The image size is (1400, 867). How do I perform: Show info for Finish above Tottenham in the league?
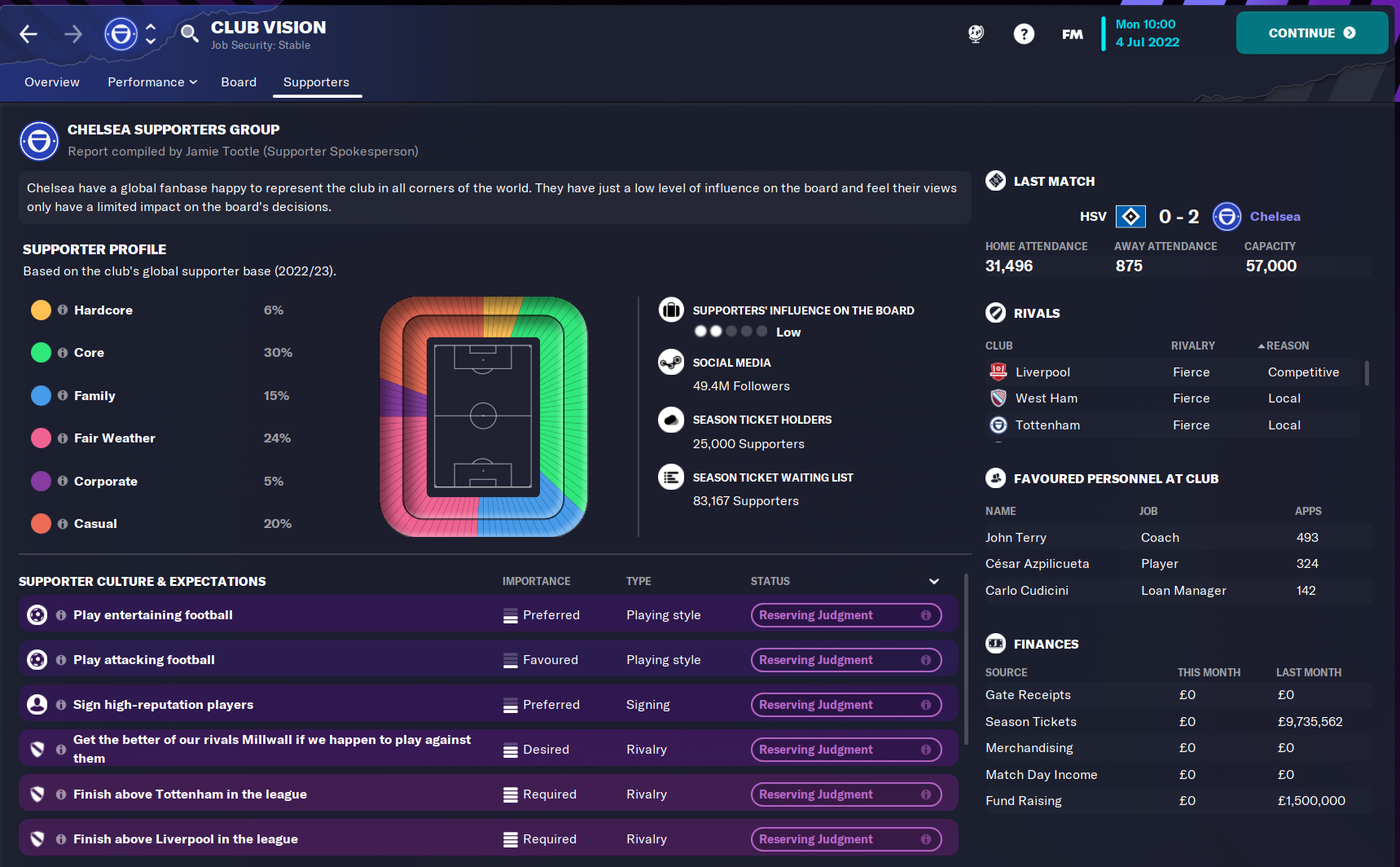(61, 794)
